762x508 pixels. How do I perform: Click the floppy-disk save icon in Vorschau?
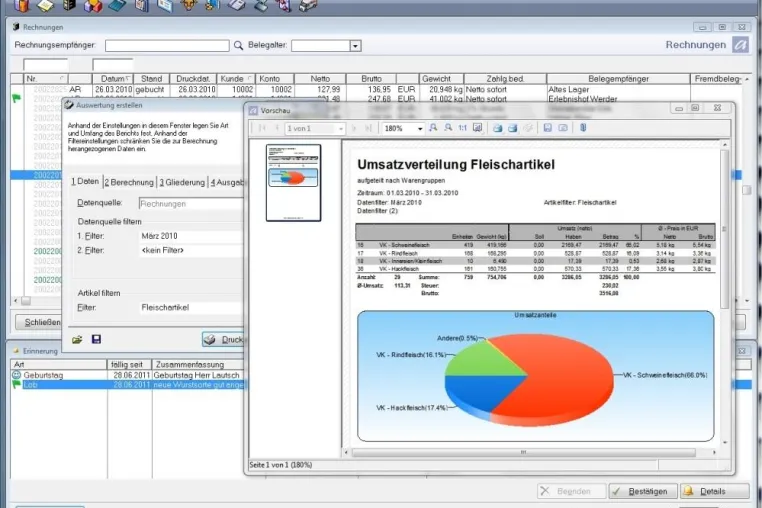[x=548, y=128]
